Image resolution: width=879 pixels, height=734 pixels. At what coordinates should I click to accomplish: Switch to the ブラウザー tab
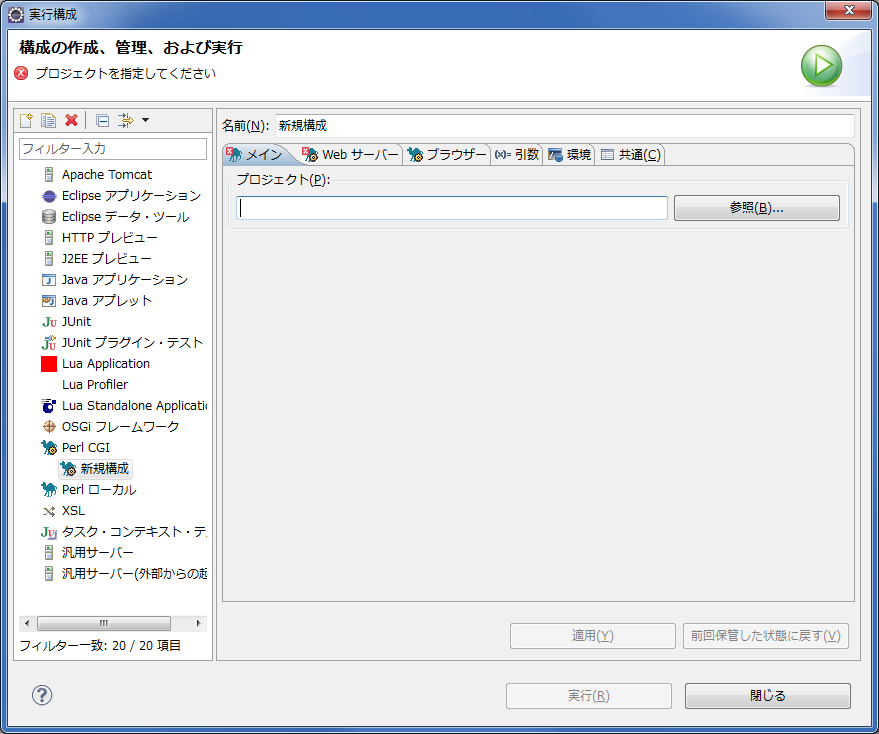447,155
